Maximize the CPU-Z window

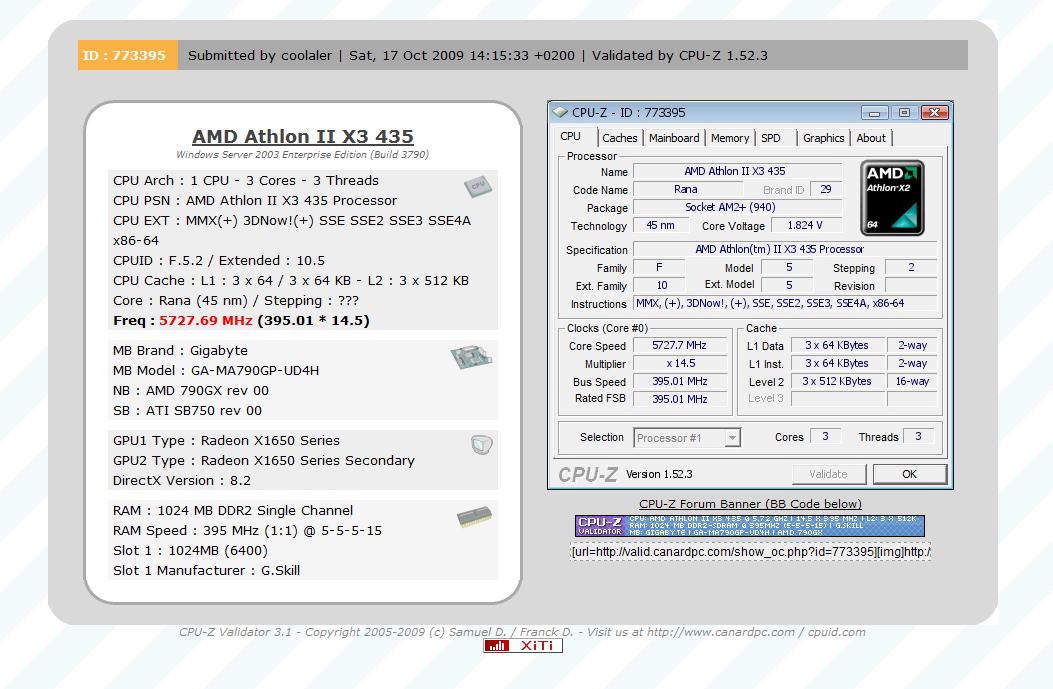click(x=904, y=113)
